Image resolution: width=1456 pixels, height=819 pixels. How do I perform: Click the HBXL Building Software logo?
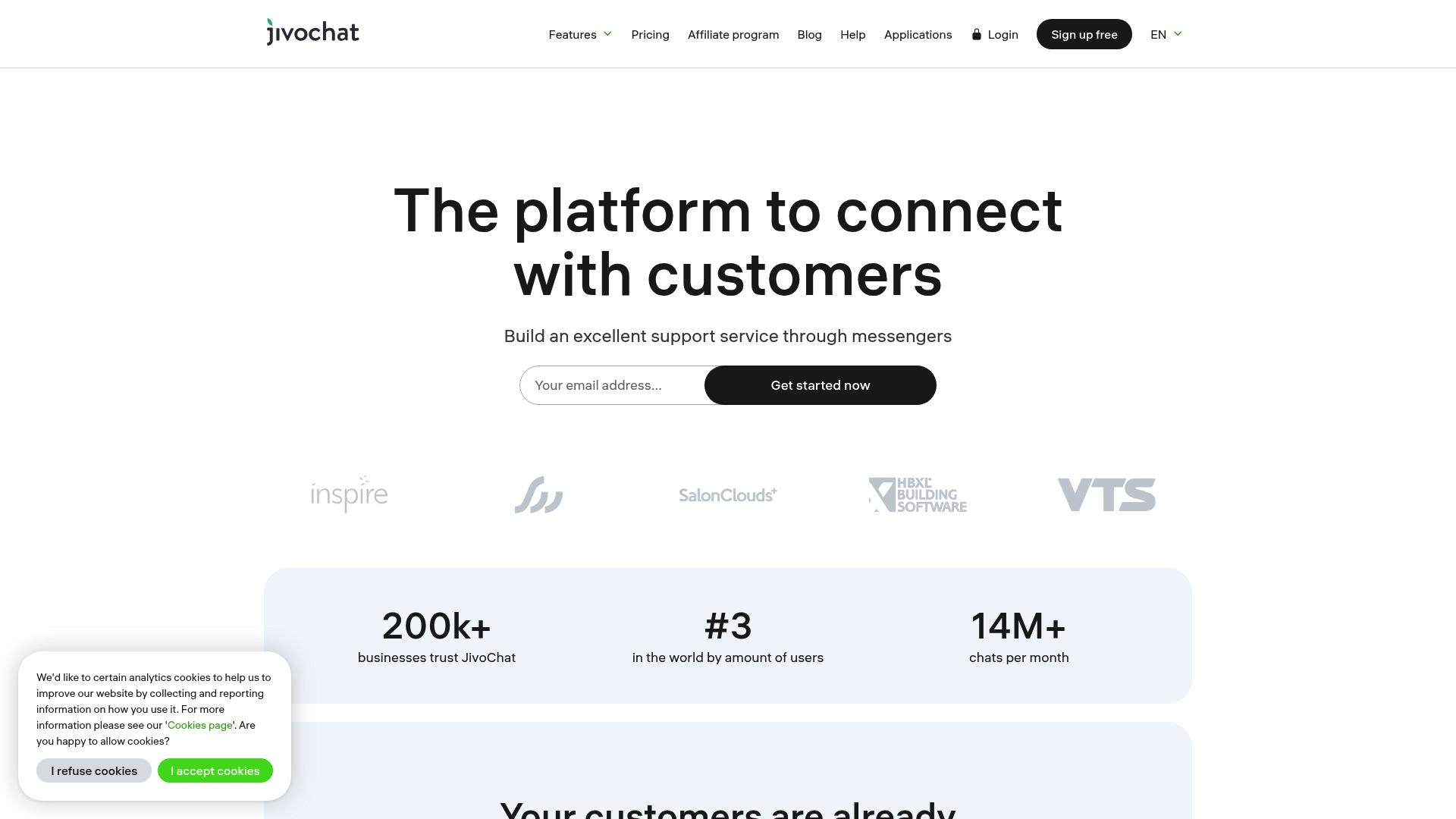[917, 494]
